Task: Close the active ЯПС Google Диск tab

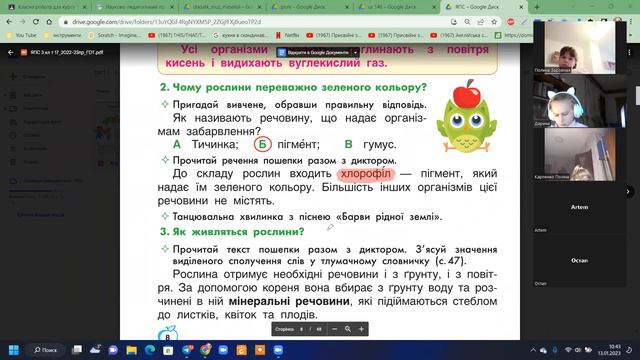Action: (x=521, y=7)
